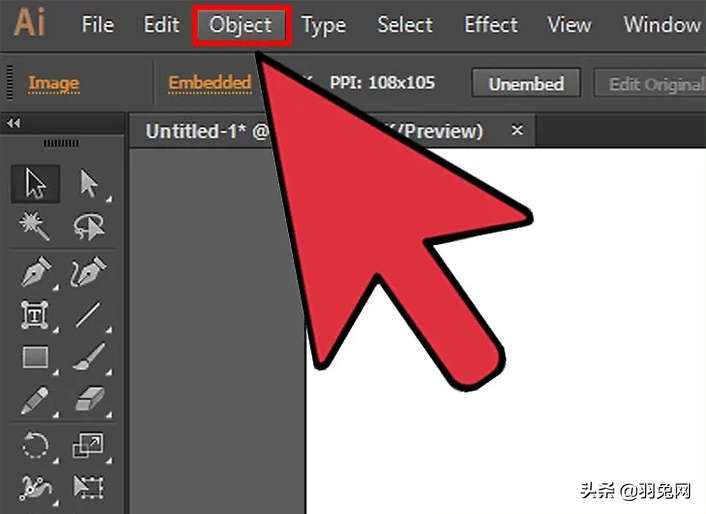Select the Direct Selection tool
This screenshot has width=706, height=514.
(x=89, y=184)
